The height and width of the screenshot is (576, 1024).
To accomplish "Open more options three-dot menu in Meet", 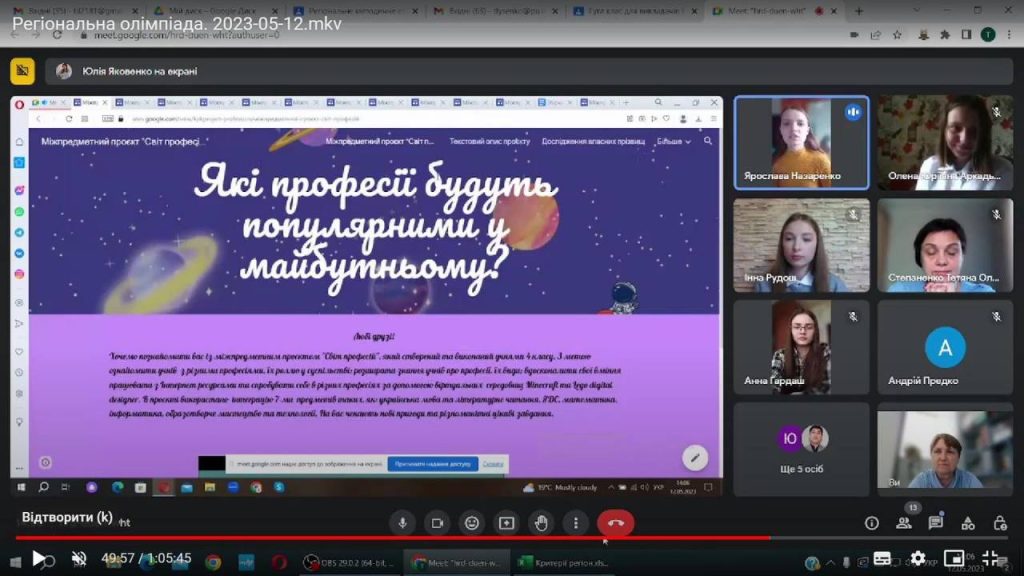I will 575,523.
